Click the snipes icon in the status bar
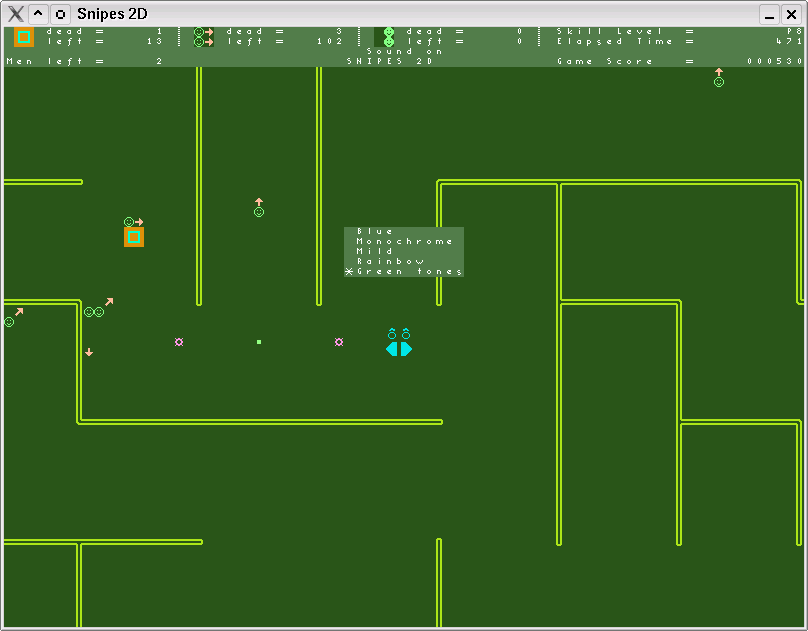Image resolution: width=808 pixels, height=631 pixels. (204, 37)
